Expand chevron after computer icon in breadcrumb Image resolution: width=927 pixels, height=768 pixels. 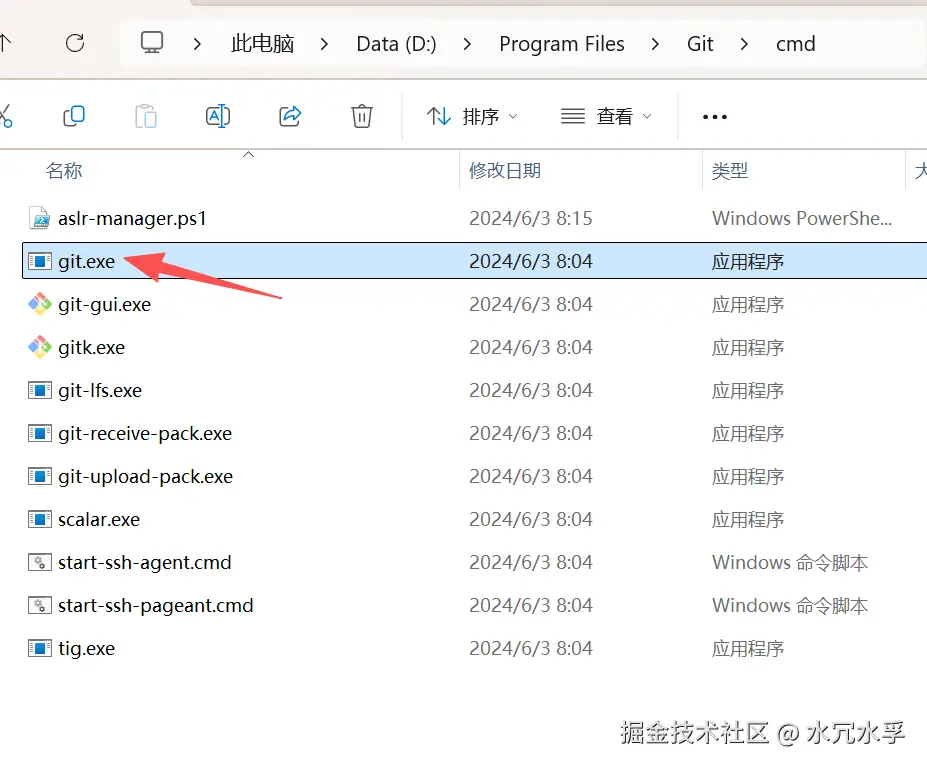click(197, 44)
